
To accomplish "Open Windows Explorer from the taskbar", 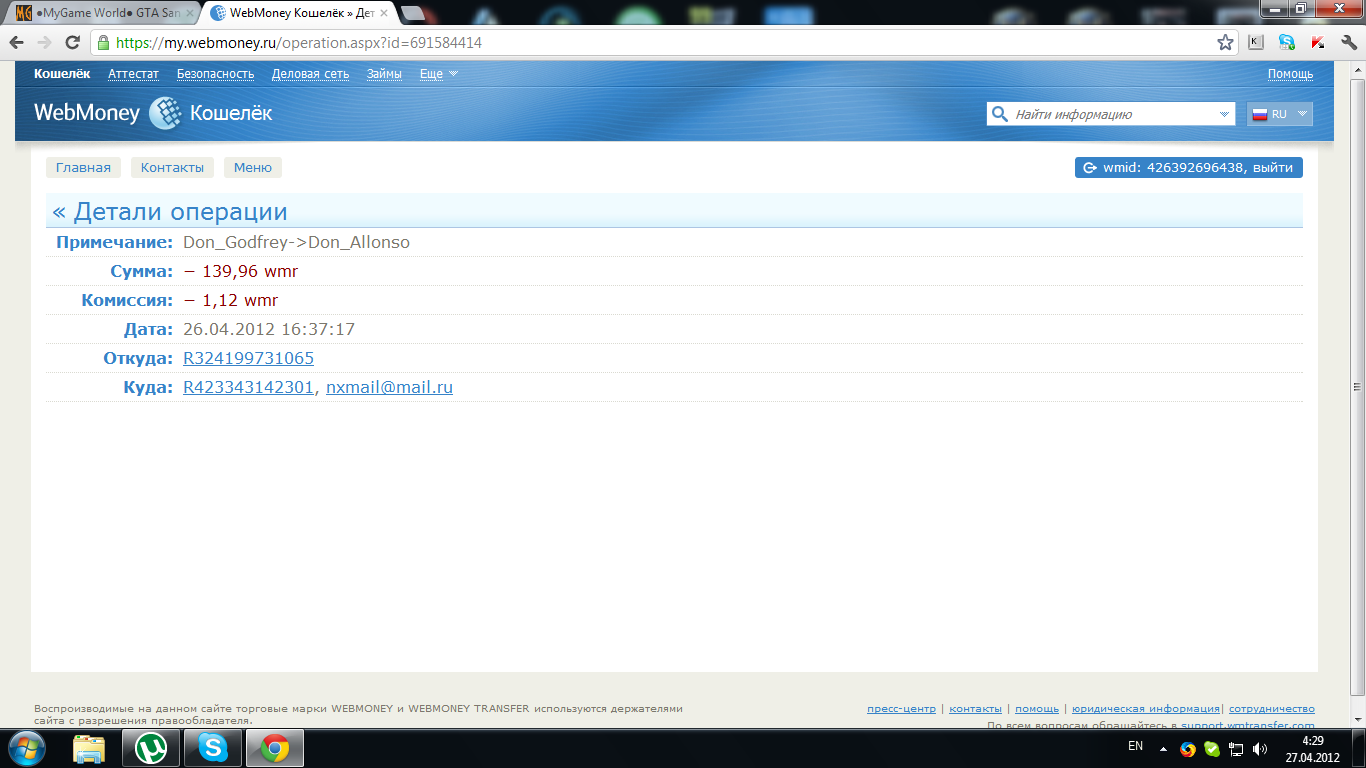I will (89, 748).
